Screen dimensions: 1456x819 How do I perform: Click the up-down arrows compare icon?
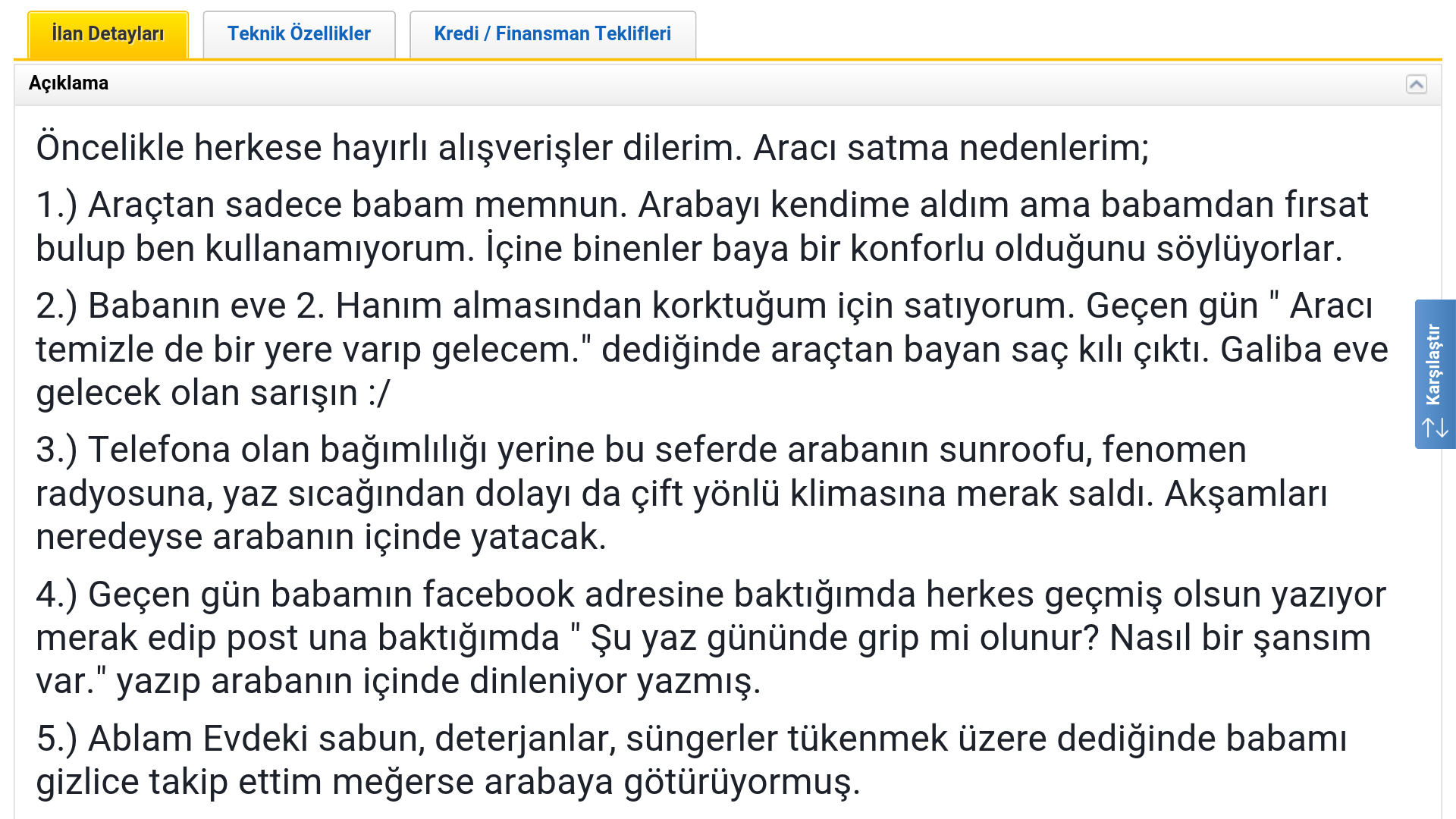click(x=1435, y=428)
